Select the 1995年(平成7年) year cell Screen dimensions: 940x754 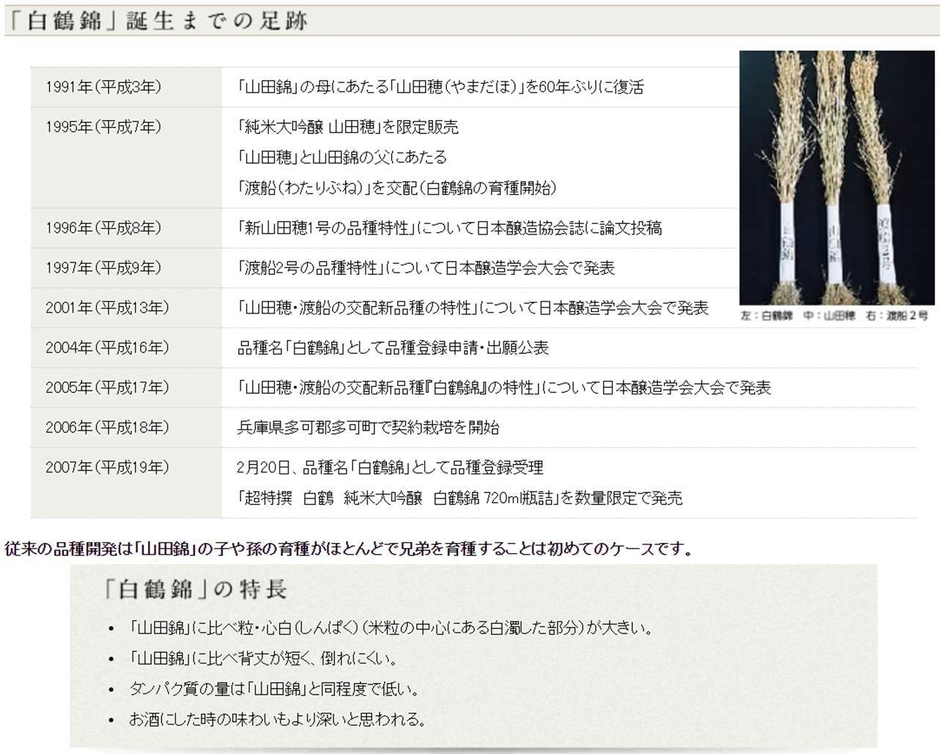click(x=103, y=128)
